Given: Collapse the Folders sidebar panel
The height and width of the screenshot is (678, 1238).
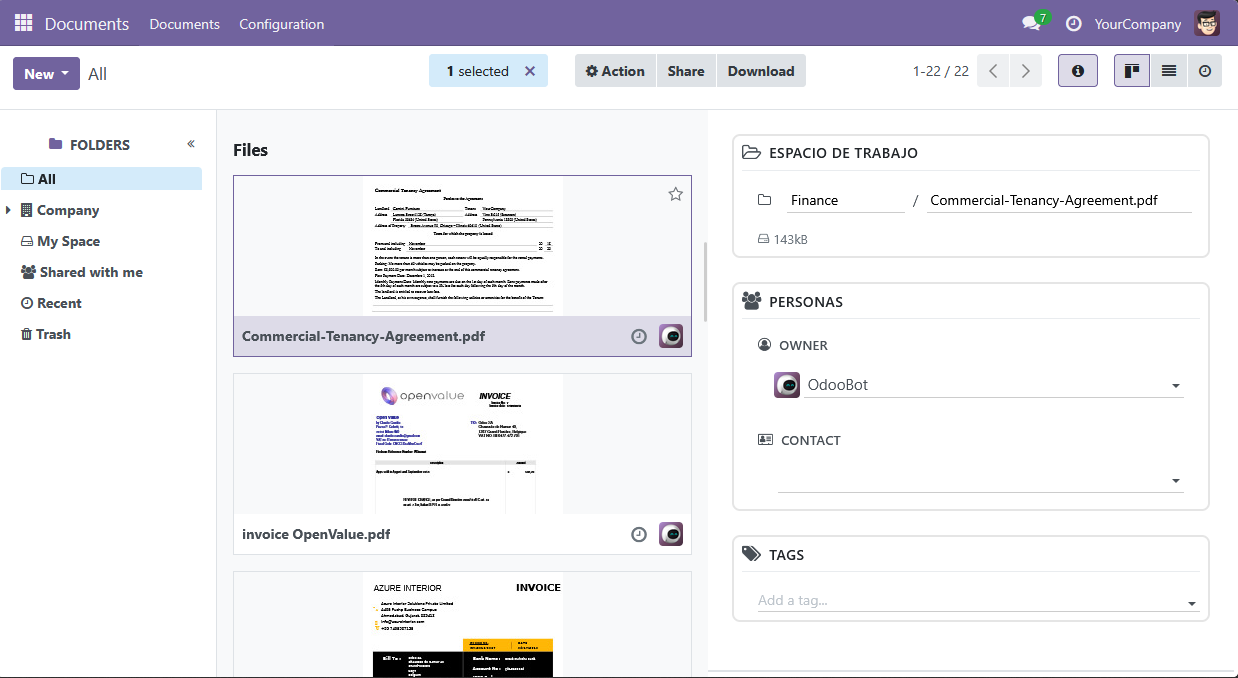Looking at the screenshot, I should (x=191, y=144).
